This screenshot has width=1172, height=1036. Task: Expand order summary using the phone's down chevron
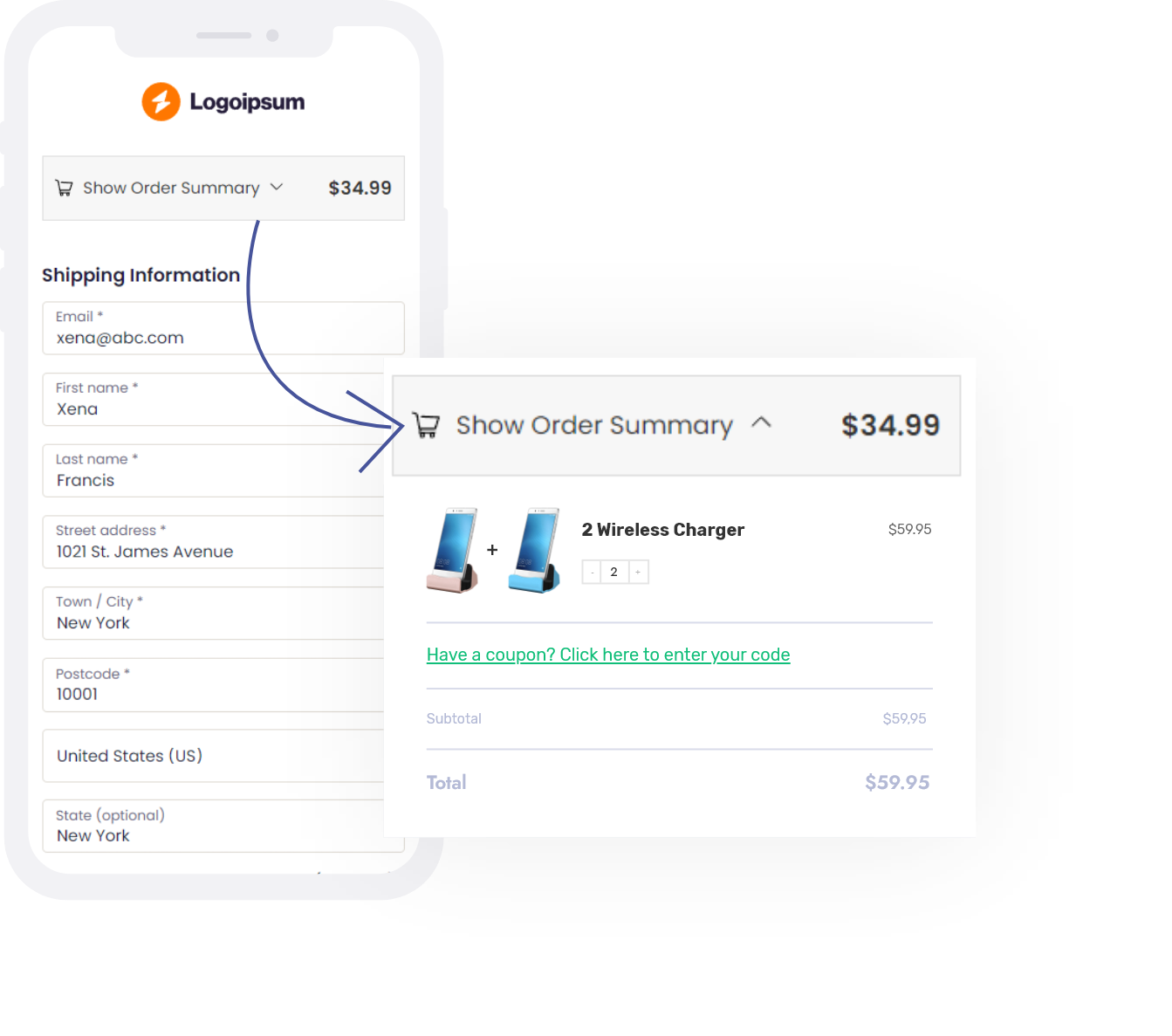click(277, 187)
